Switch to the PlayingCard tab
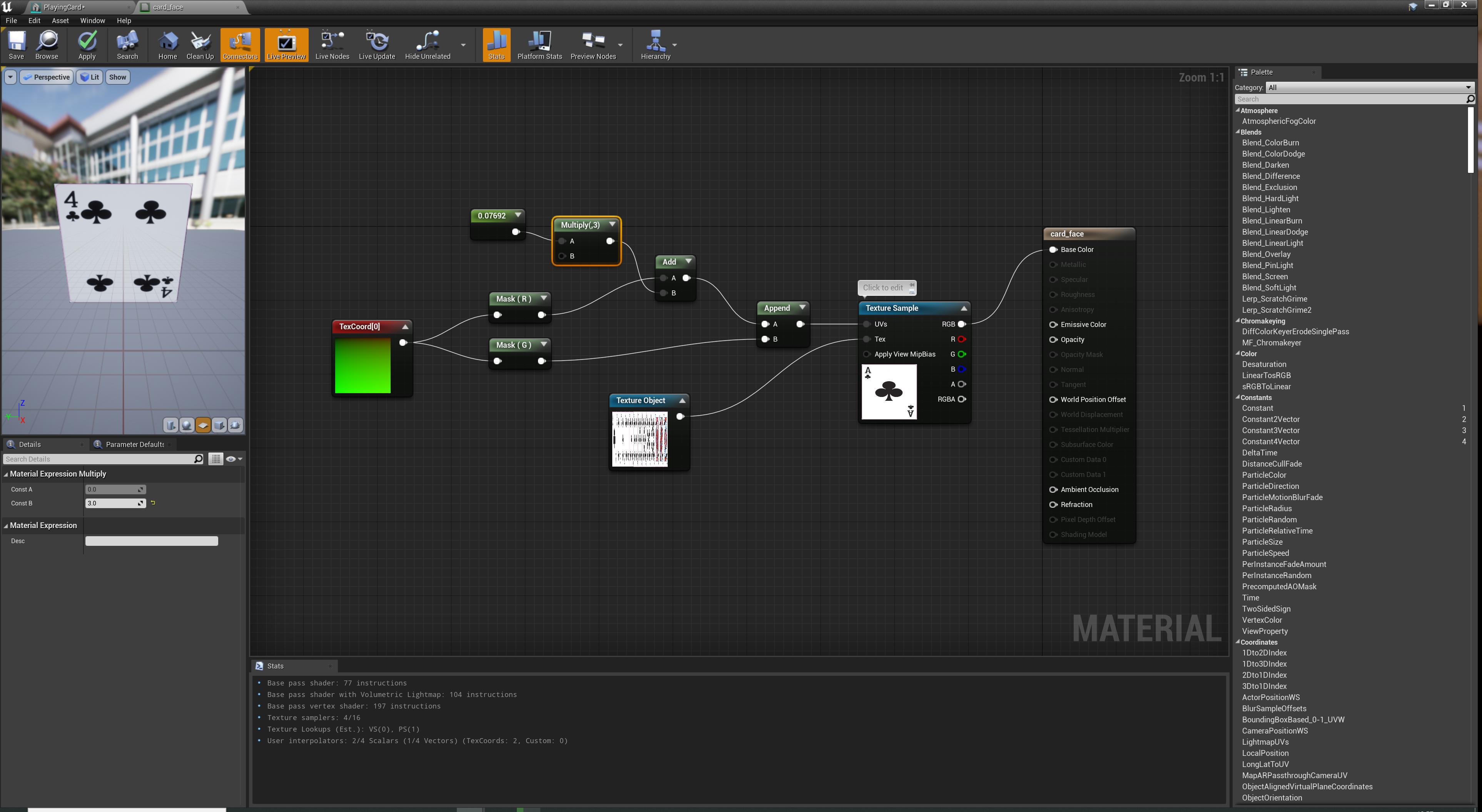 click(64, 7)
